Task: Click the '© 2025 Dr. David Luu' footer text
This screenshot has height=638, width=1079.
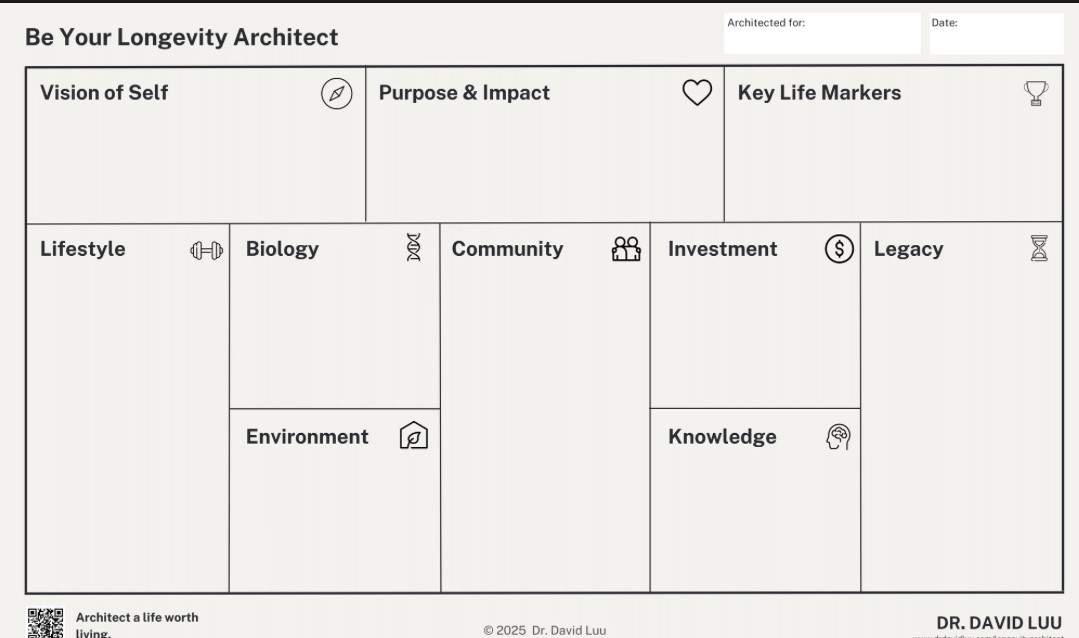Action: click(545, 630)
